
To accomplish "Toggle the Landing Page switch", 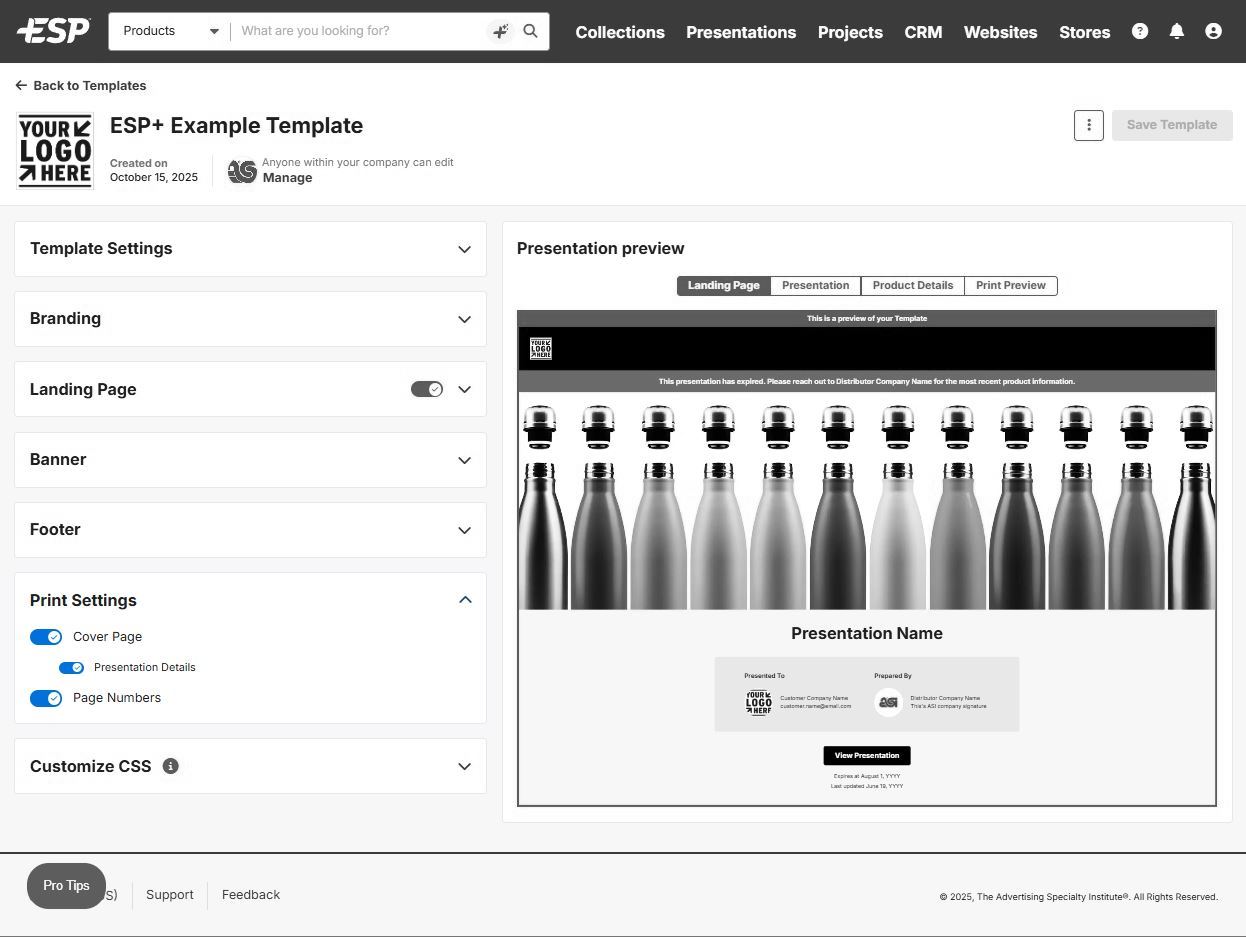I will pos(427,389).
